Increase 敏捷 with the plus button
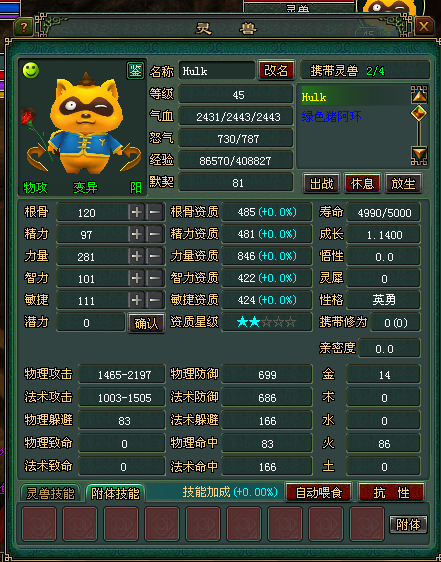The height and width of the screenshot is (562, 441). click(137, 300)
